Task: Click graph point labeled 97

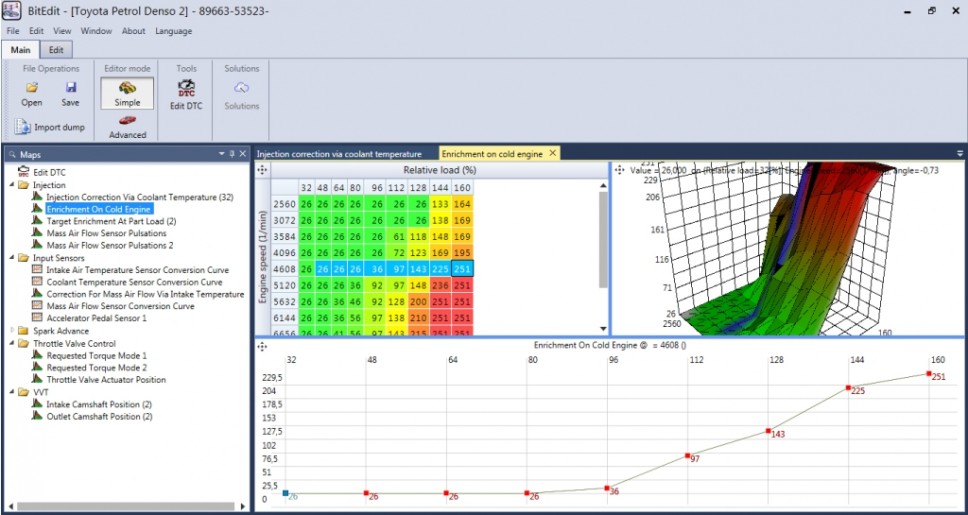Action: coord(688,456)
